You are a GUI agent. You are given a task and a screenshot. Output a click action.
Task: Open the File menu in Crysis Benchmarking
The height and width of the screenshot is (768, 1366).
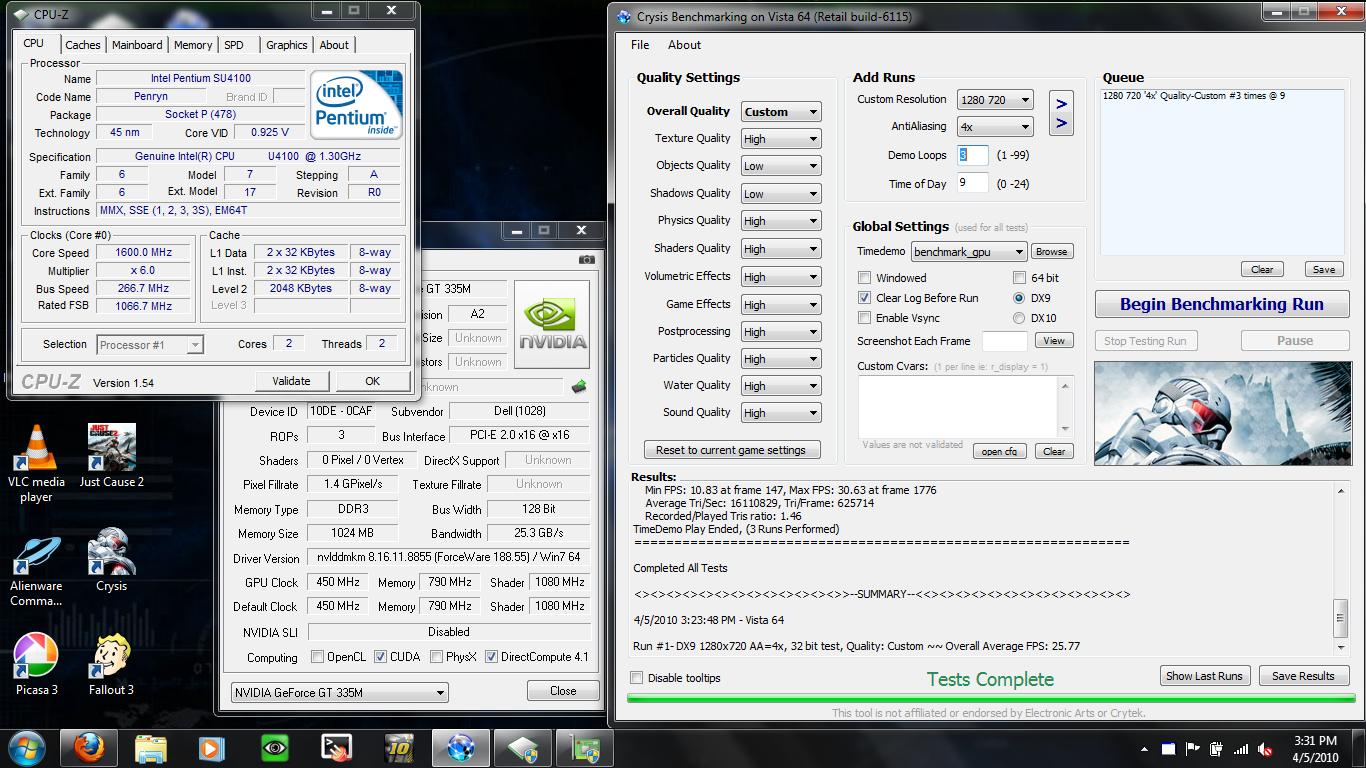coord(640,45)
